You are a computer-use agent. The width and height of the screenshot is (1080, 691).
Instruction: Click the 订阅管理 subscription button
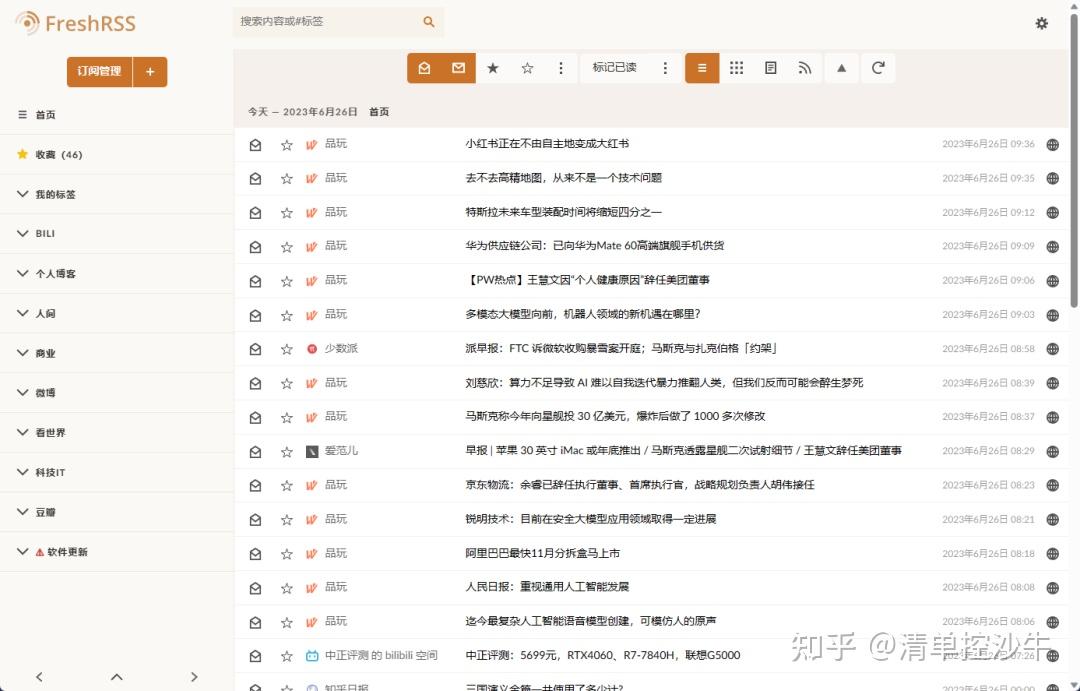tap(99, 72)
